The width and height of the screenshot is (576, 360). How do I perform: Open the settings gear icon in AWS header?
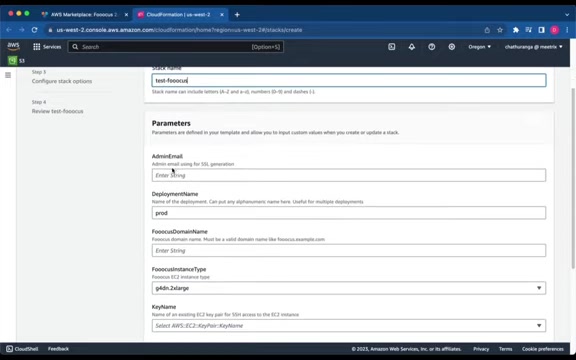[452, 47]
